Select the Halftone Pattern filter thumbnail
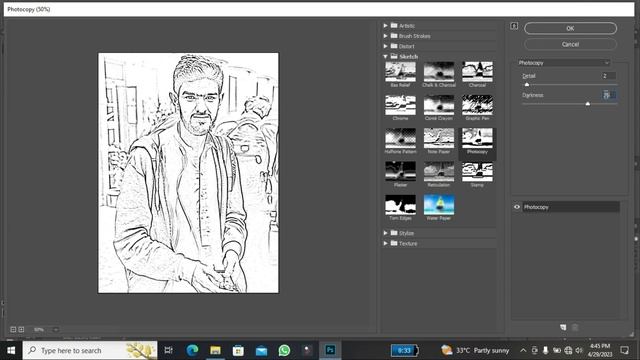The image size is (640, 360). pos(400,138)
